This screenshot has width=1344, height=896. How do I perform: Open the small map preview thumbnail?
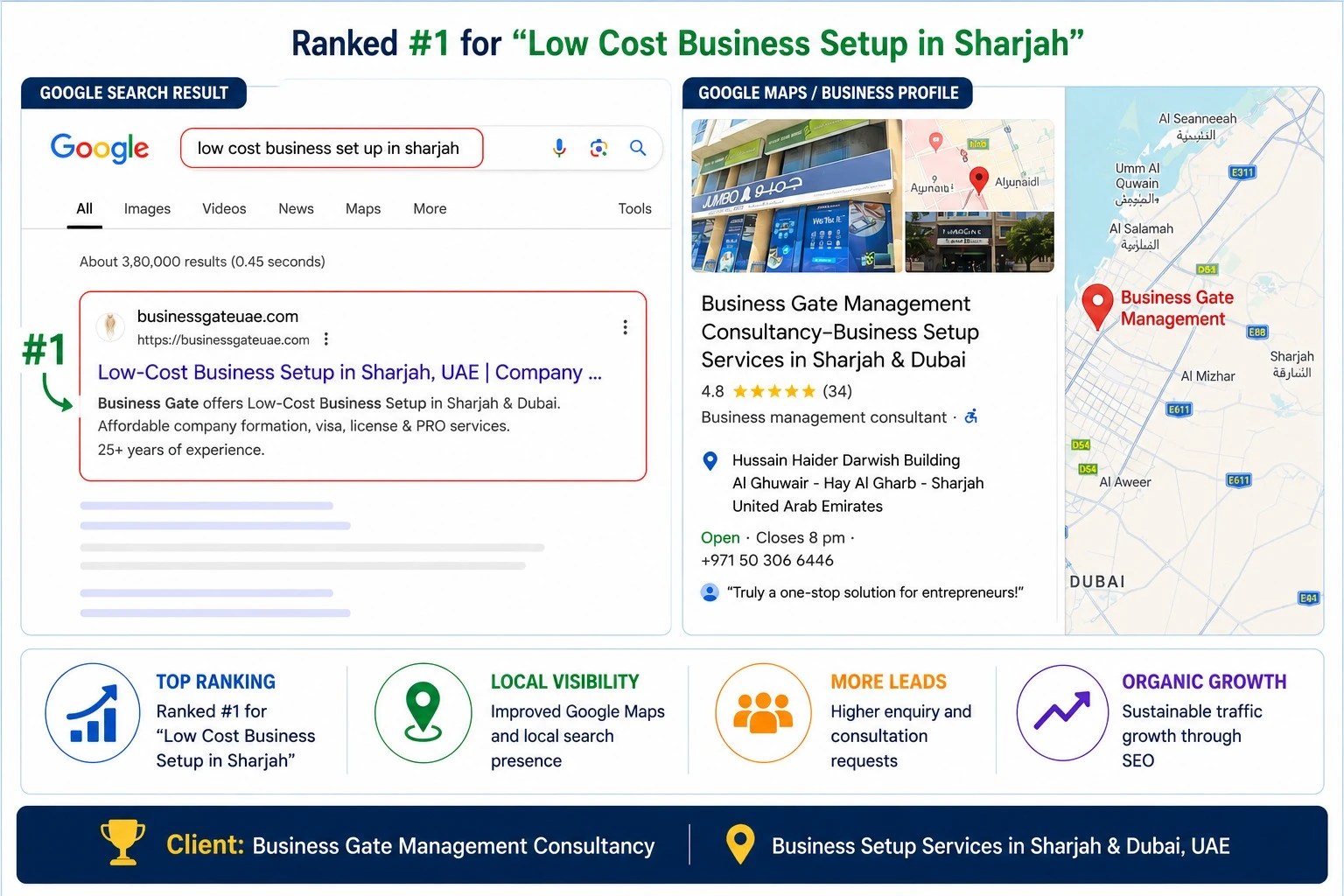pyautogui.click(x=979, y=165)
